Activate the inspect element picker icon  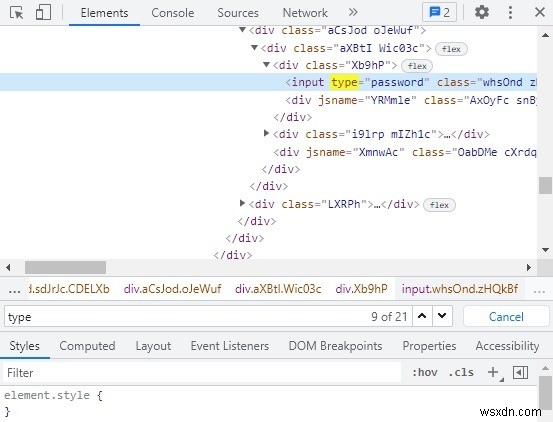(16, 13)
